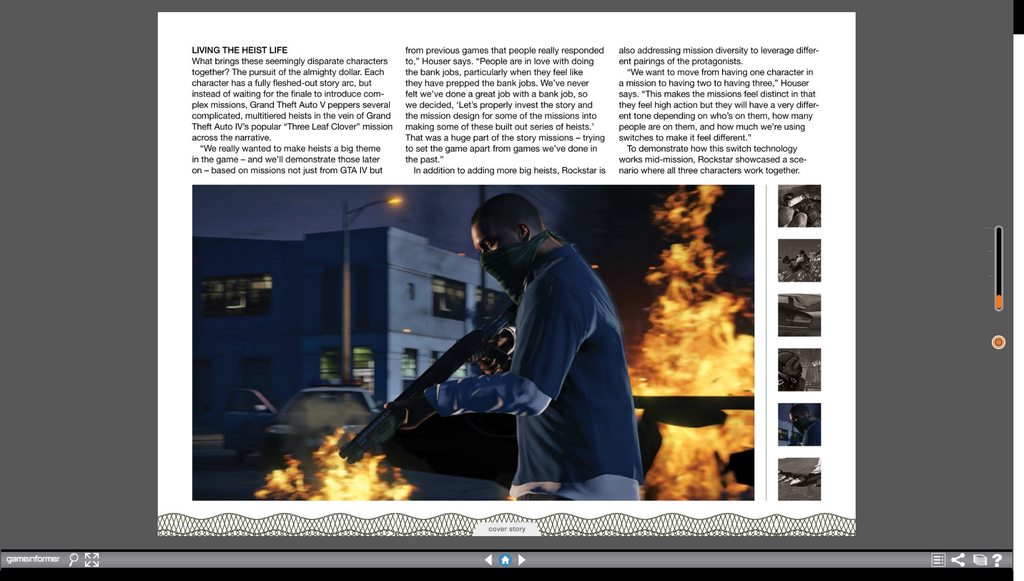Click the magnifier search icon in bottom toolbar
1024x581 pixels.
click(74, 560)
